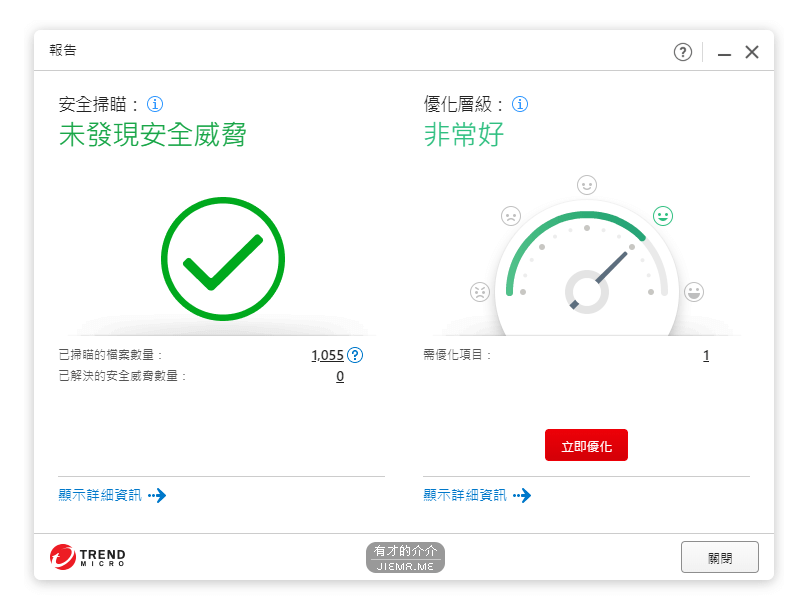Click the green smiling face icon
The image size is (811, 604).
tap(663, 215)
